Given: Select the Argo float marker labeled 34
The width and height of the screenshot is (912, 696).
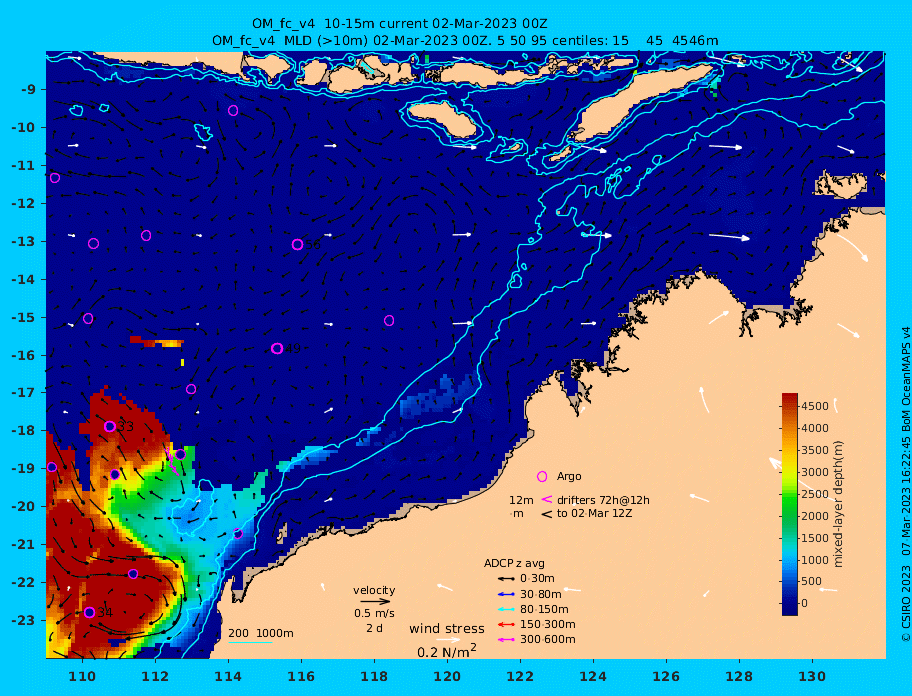Looking at the screenshot, I should point(89,612).
